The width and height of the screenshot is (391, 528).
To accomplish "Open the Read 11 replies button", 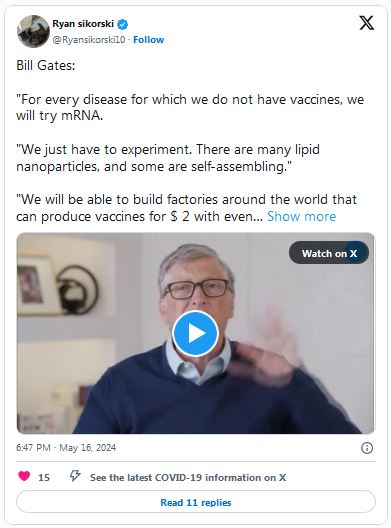I will pos(196,502).
